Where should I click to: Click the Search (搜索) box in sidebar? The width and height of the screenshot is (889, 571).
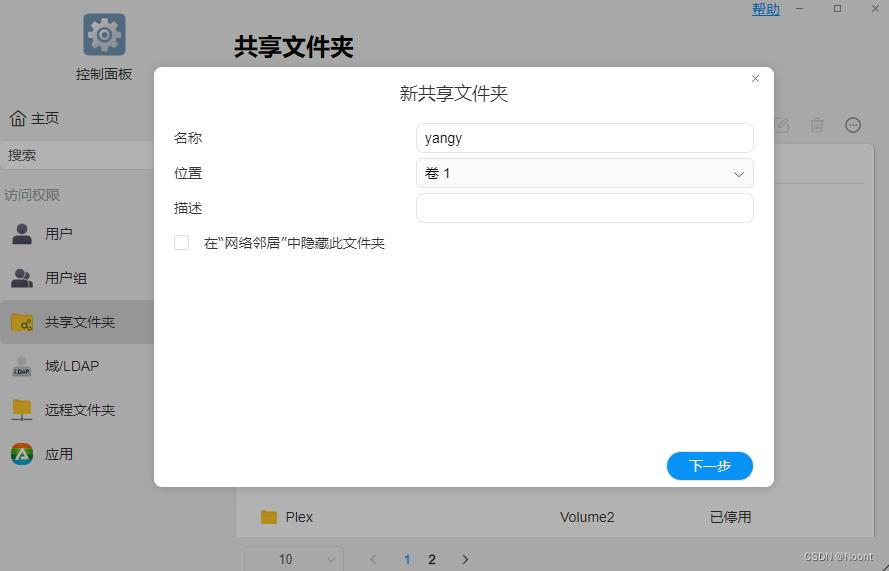(77, 155)
